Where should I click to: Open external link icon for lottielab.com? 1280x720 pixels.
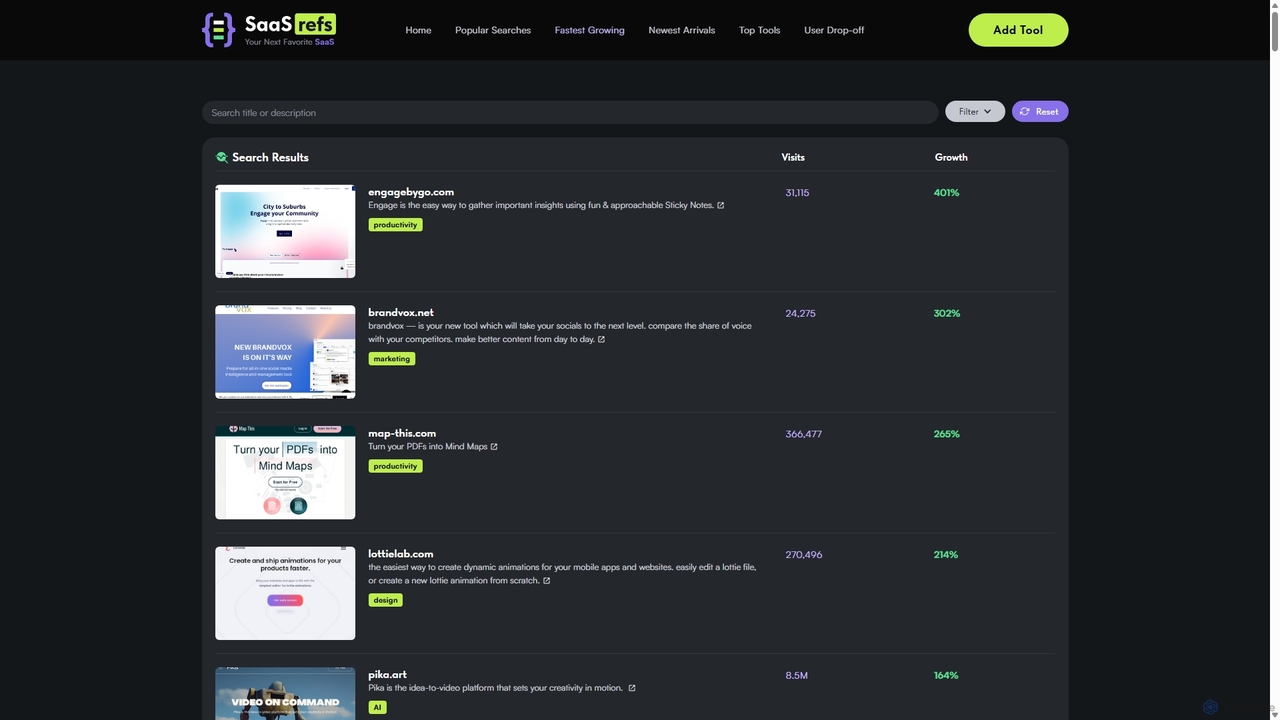[x=546, y=580]
